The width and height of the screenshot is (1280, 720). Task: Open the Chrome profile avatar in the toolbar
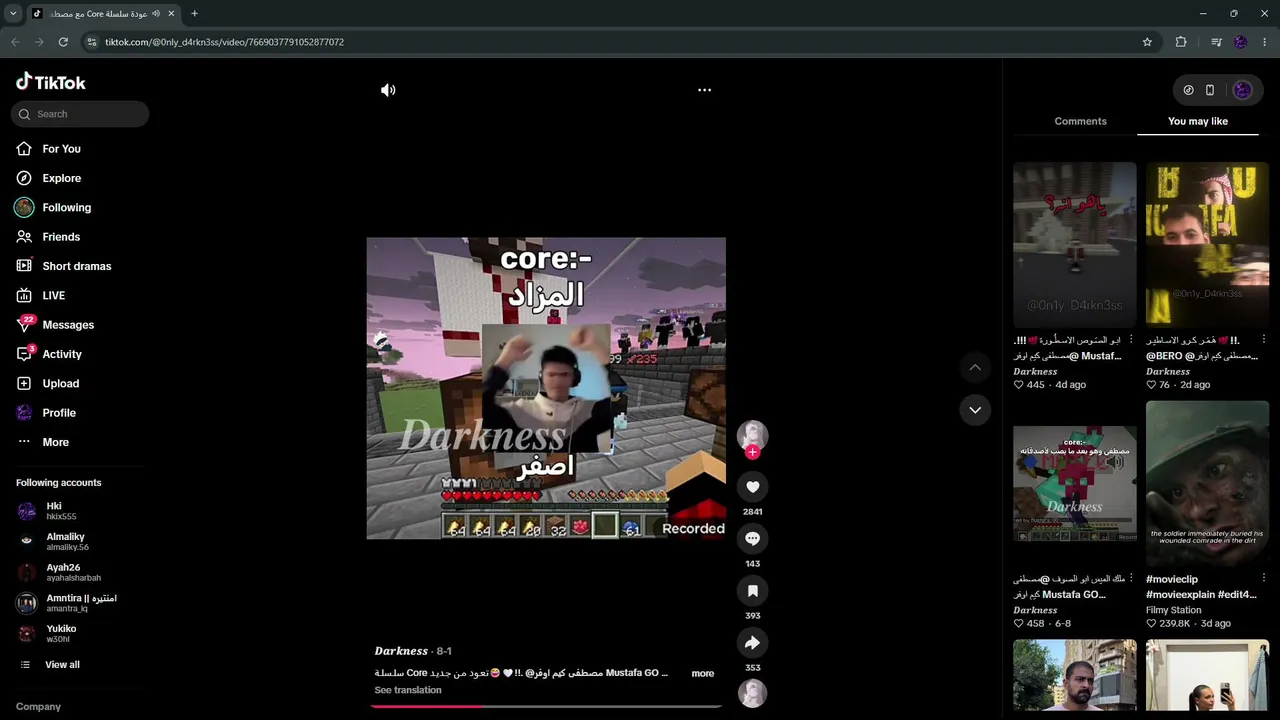(1241, 42)
